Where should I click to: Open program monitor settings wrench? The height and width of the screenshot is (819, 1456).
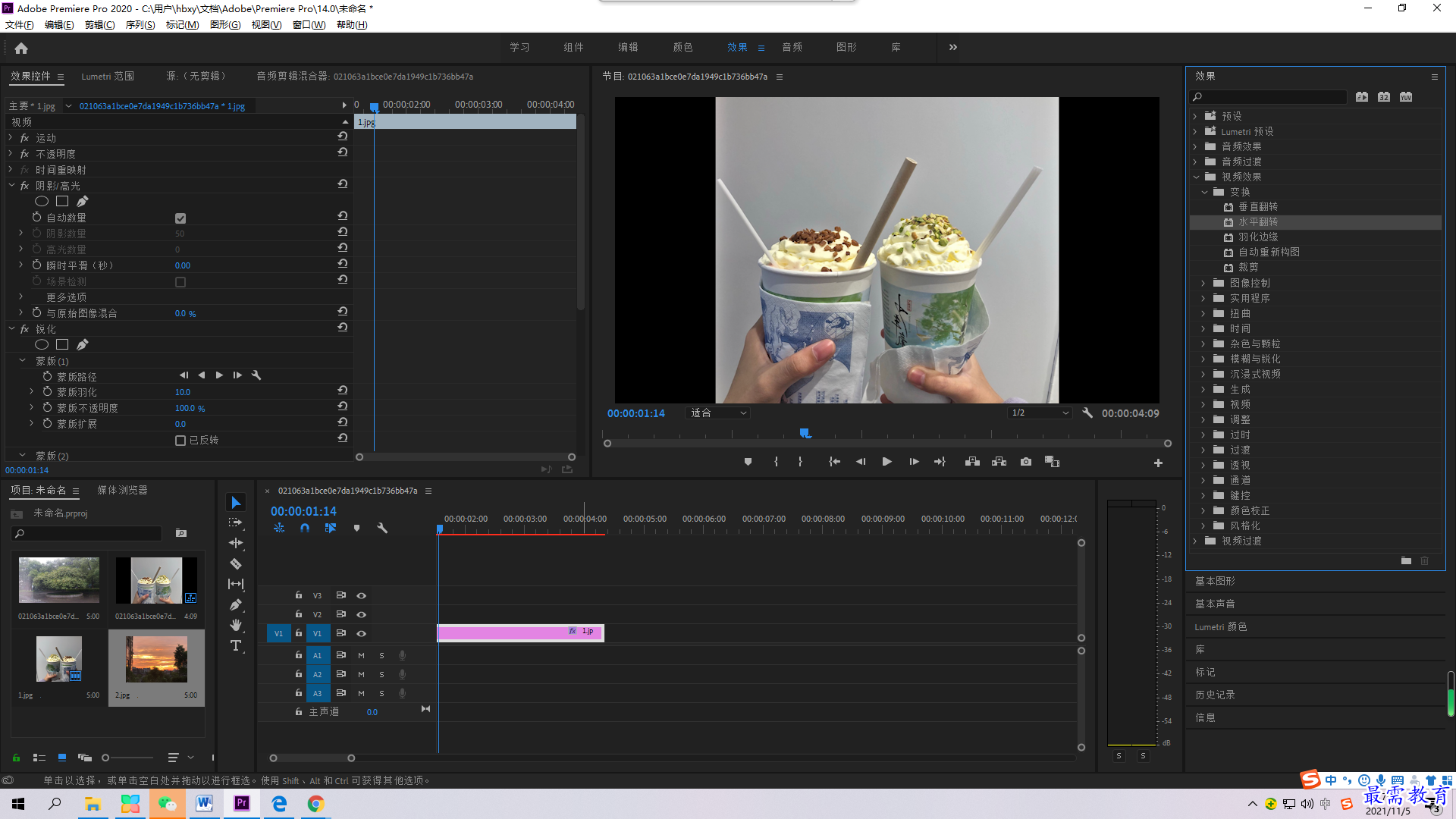coord(1087,413)
